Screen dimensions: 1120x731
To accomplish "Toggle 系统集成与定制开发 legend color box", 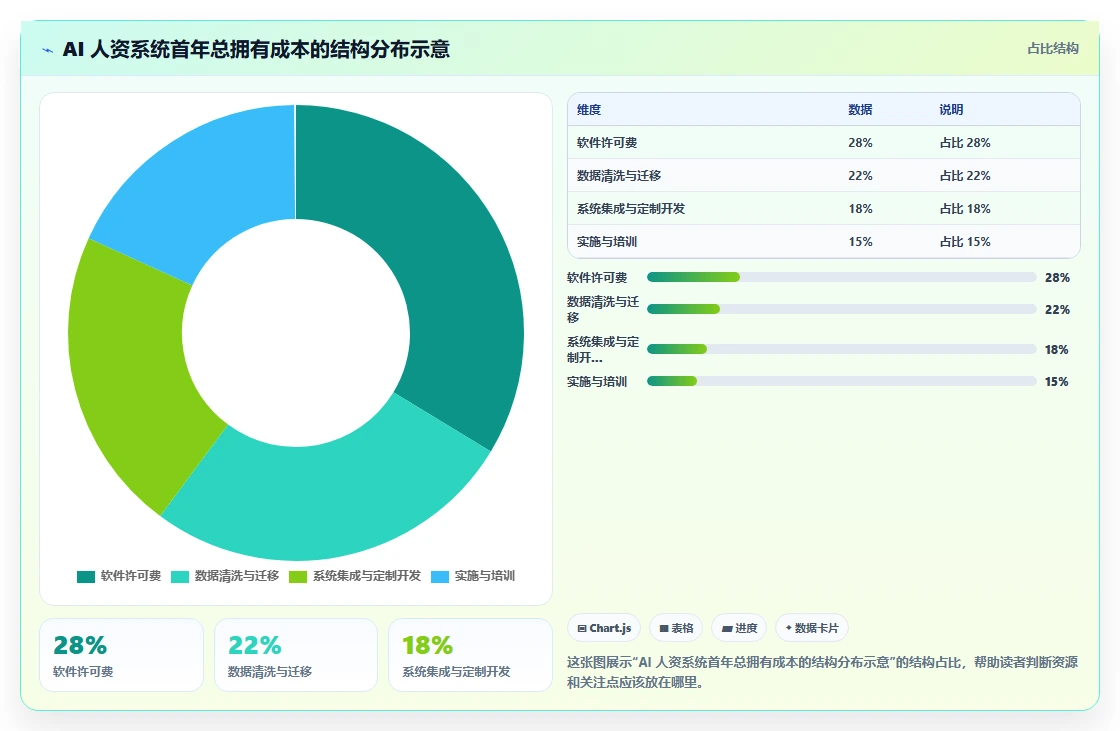I will click(298, 577).
